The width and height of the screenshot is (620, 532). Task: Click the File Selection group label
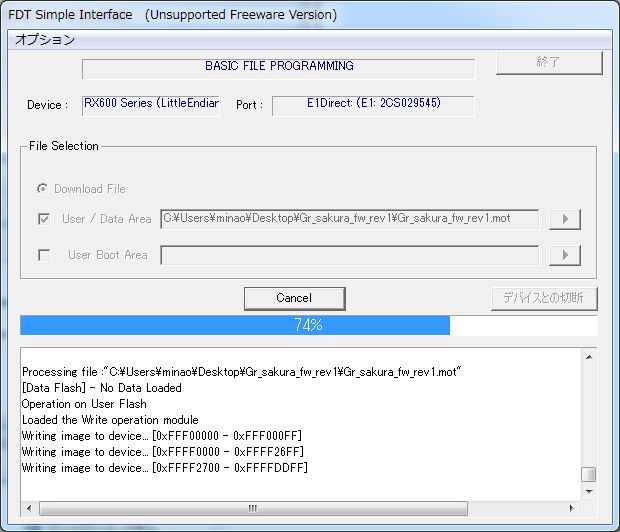point(64,146)
